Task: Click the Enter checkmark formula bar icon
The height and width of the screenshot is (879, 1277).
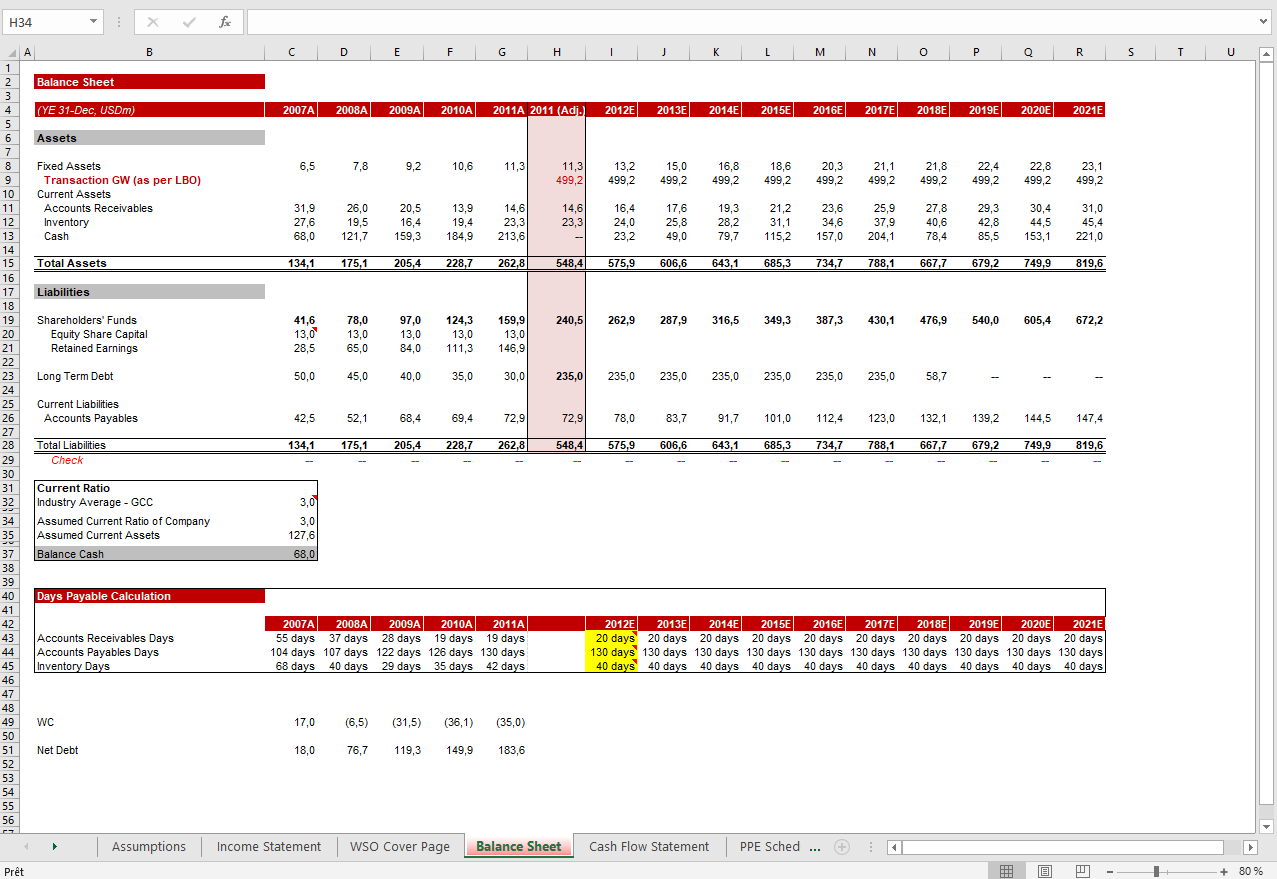Action: tap(189, 21)
